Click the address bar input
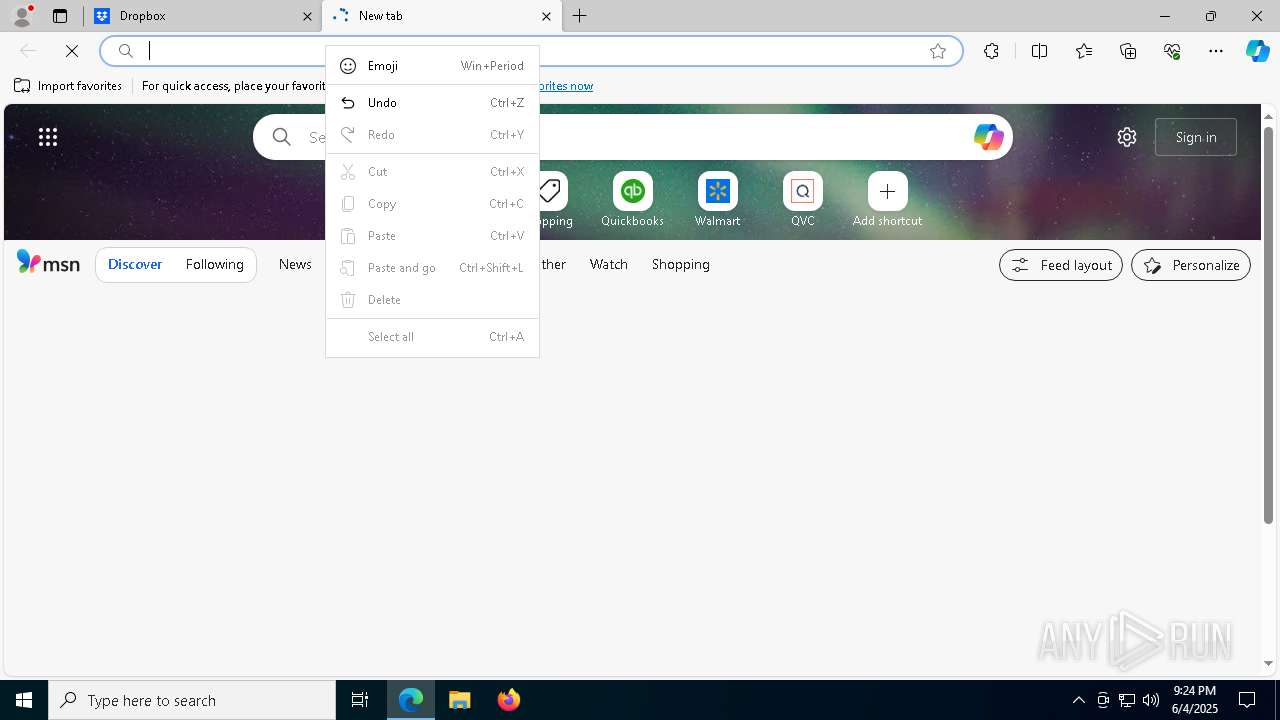 tap(530, 51)
